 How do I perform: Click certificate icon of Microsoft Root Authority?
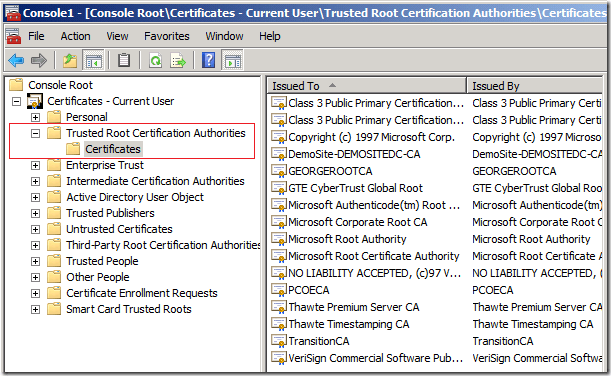click(x=279, y=239)
